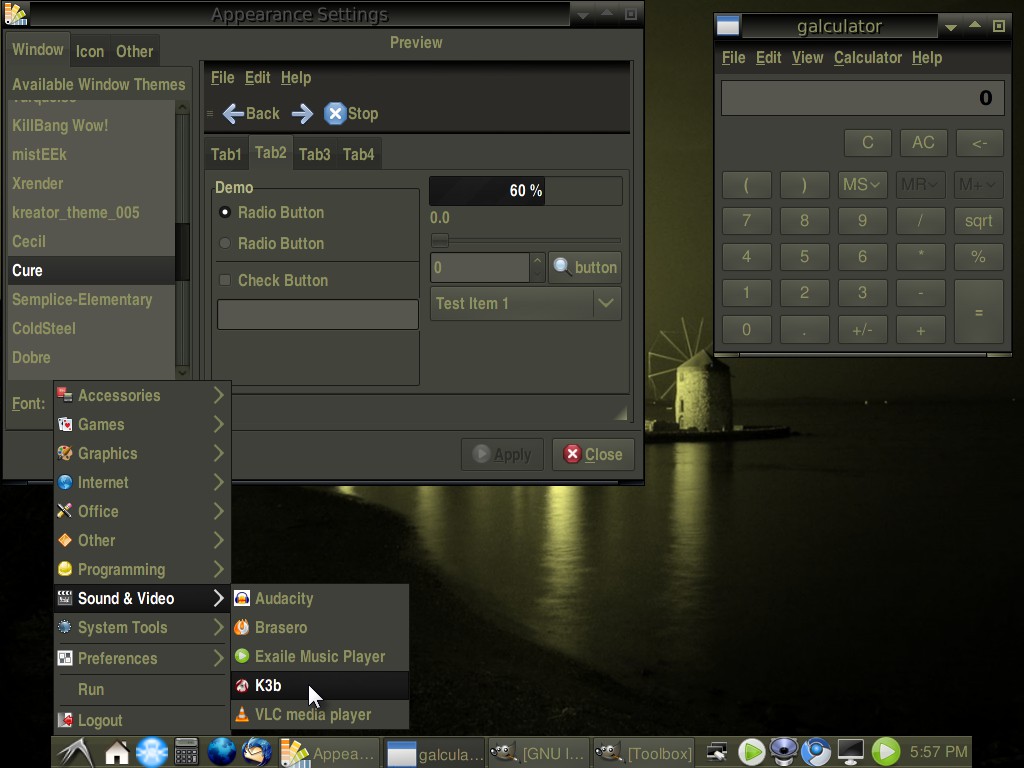The height and width of the screenshot is (768, 1024).
Task: Launch Audacity from the Sound & Video submenu
Action: coord(320,598)
